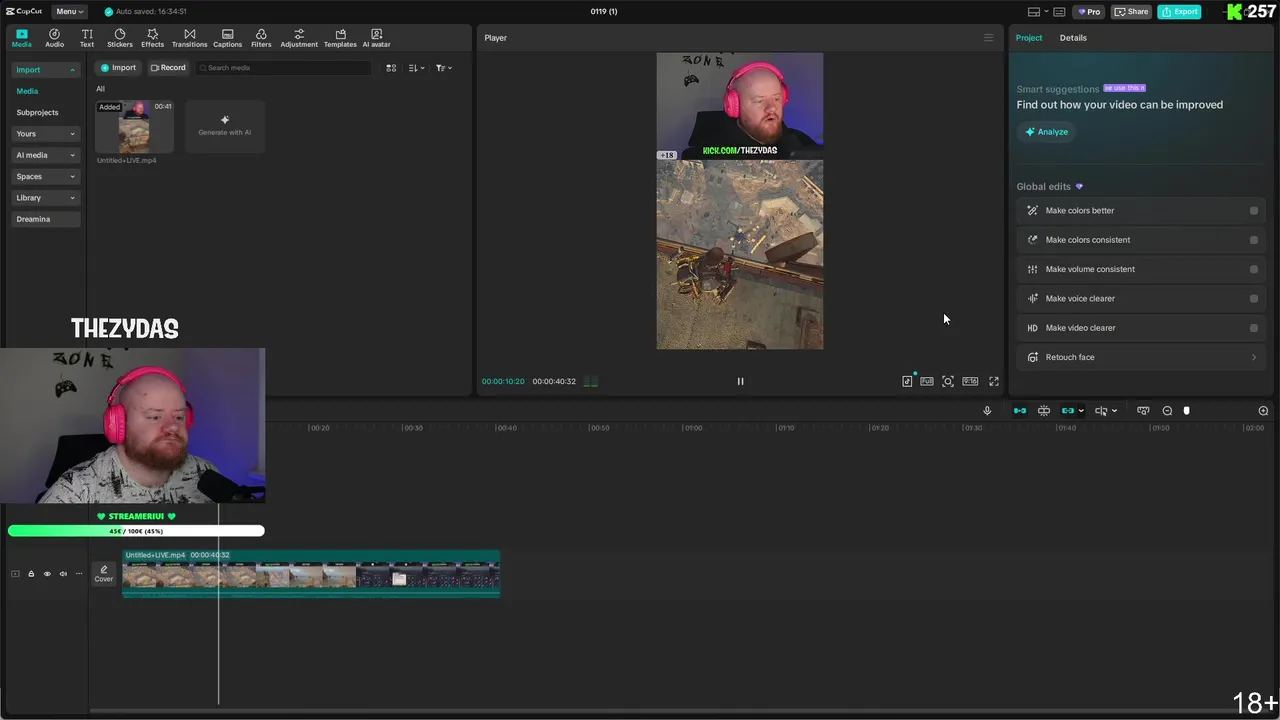
Task: Toggle main track magnet
Action: pos(1020,411)
